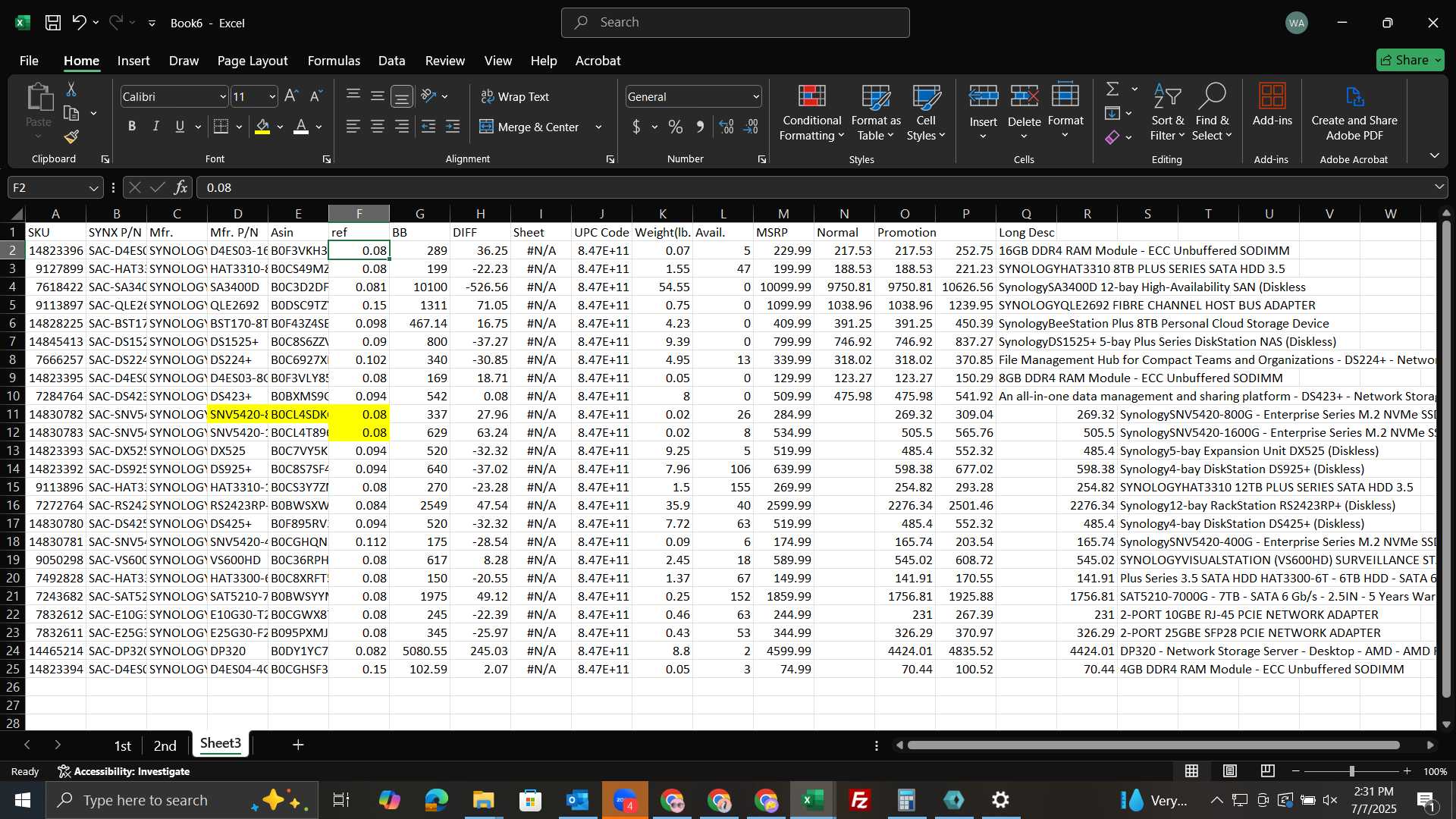Click the Cut scissors icon
This screenshot has width=1456, height=819.
pyautogui.click(x=71, y=89)
